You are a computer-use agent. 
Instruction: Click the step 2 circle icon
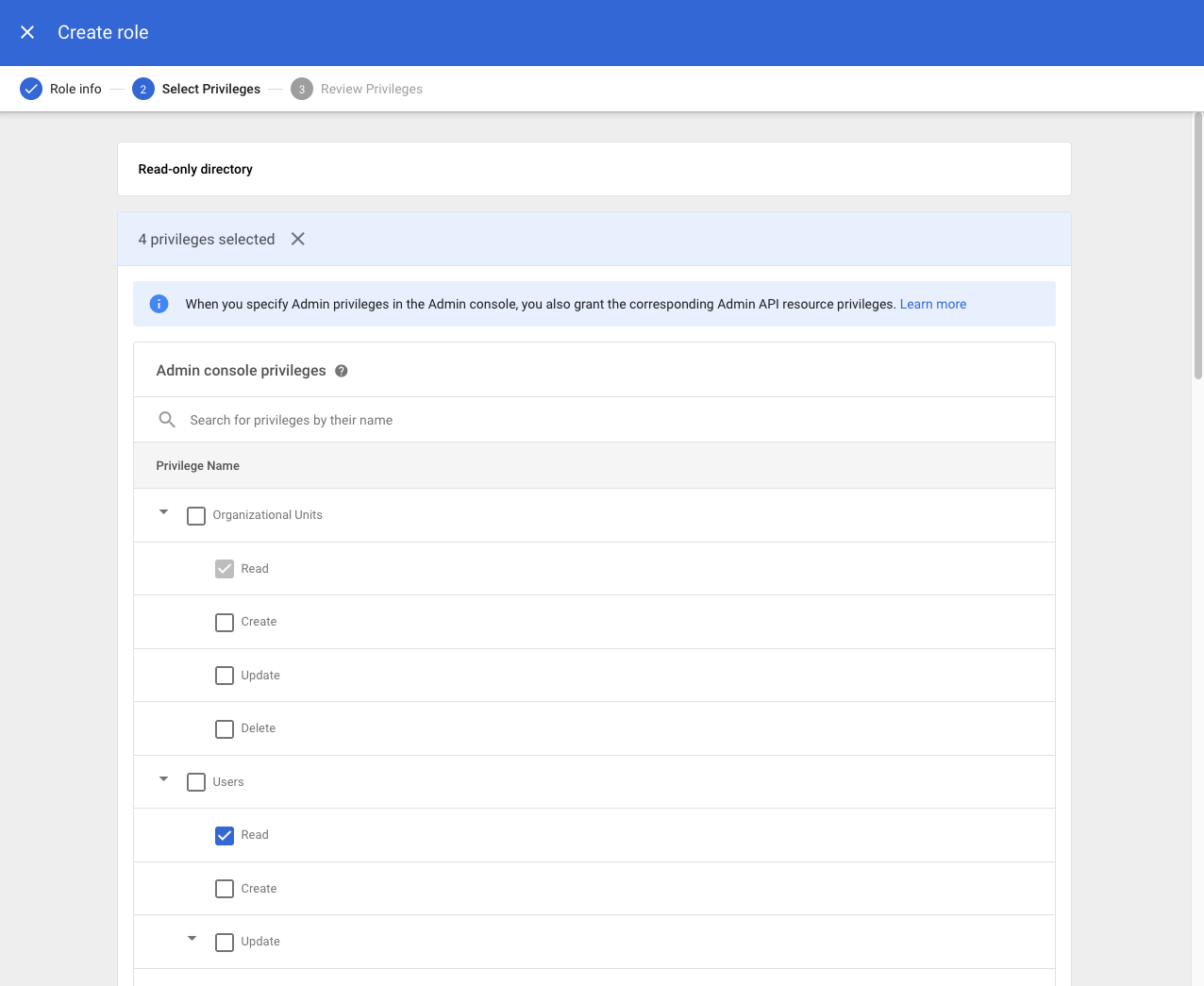(x=143, y=89)
